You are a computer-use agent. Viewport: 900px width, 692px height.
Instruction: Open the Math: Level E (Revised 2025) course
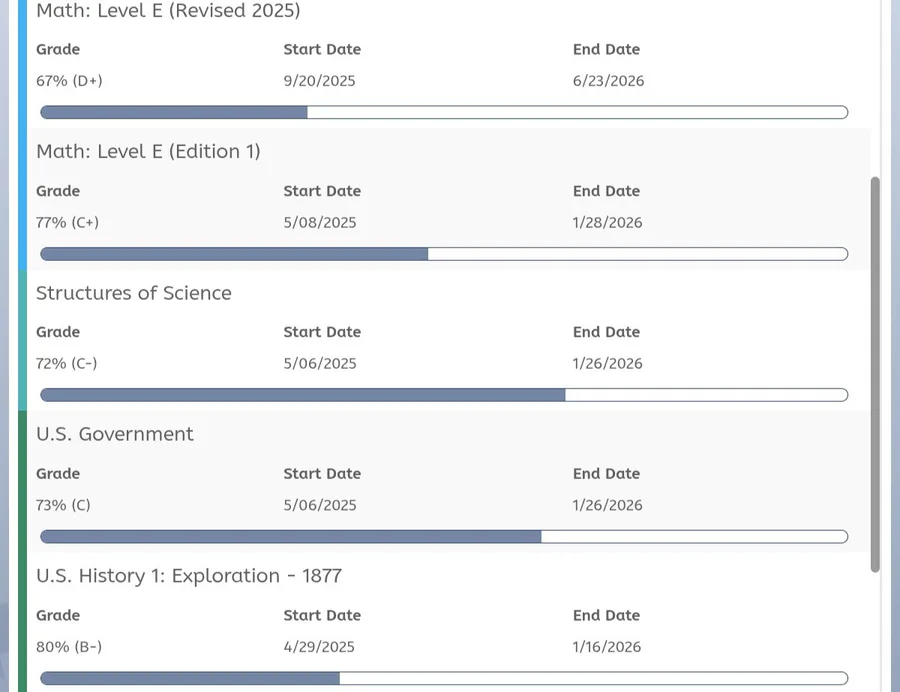click(x=168, y=11)
